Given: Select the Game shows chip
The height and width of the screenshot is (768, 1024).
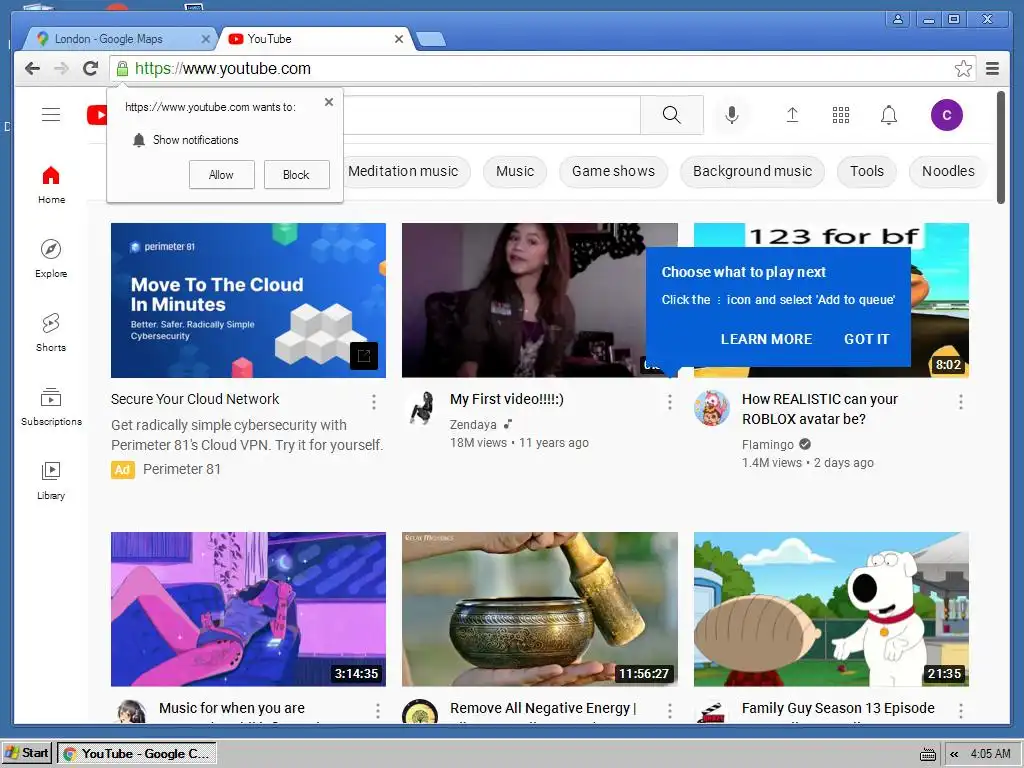Looking at the screenshot, I should click(x=613, y=171).
